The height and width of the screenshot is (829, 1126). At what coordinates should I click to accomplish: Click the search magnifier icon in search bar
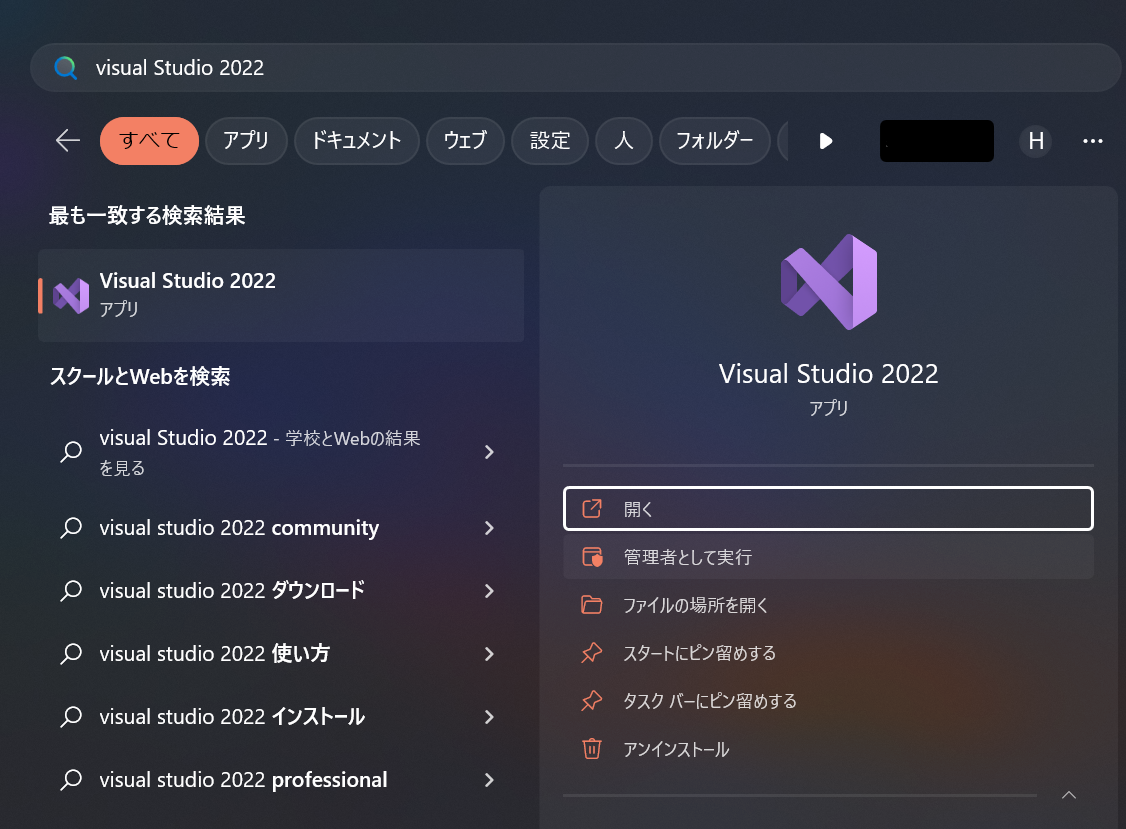[65, 68]
